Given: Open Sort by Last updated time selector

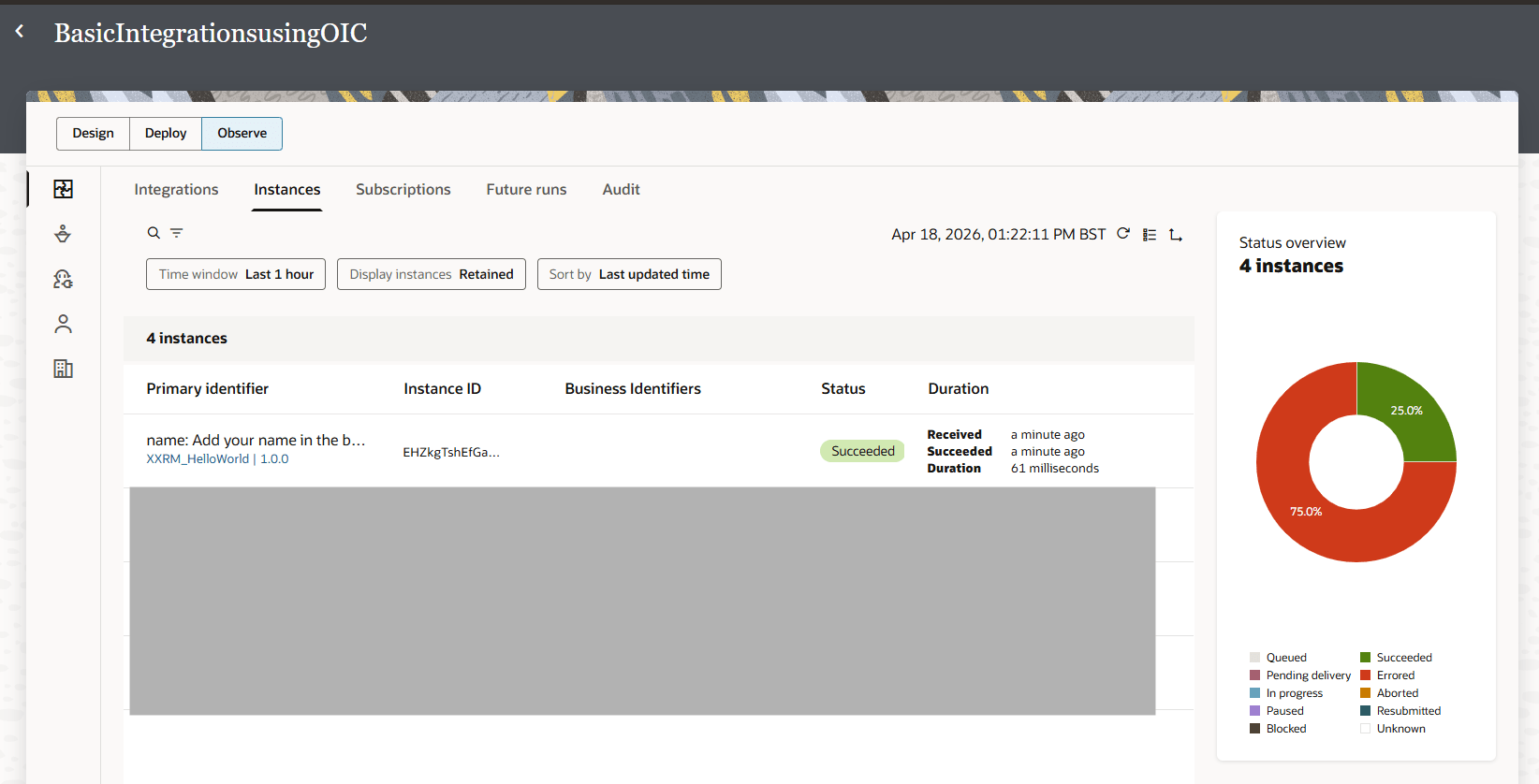Looking at the screenshot, I should coord(629,274).
